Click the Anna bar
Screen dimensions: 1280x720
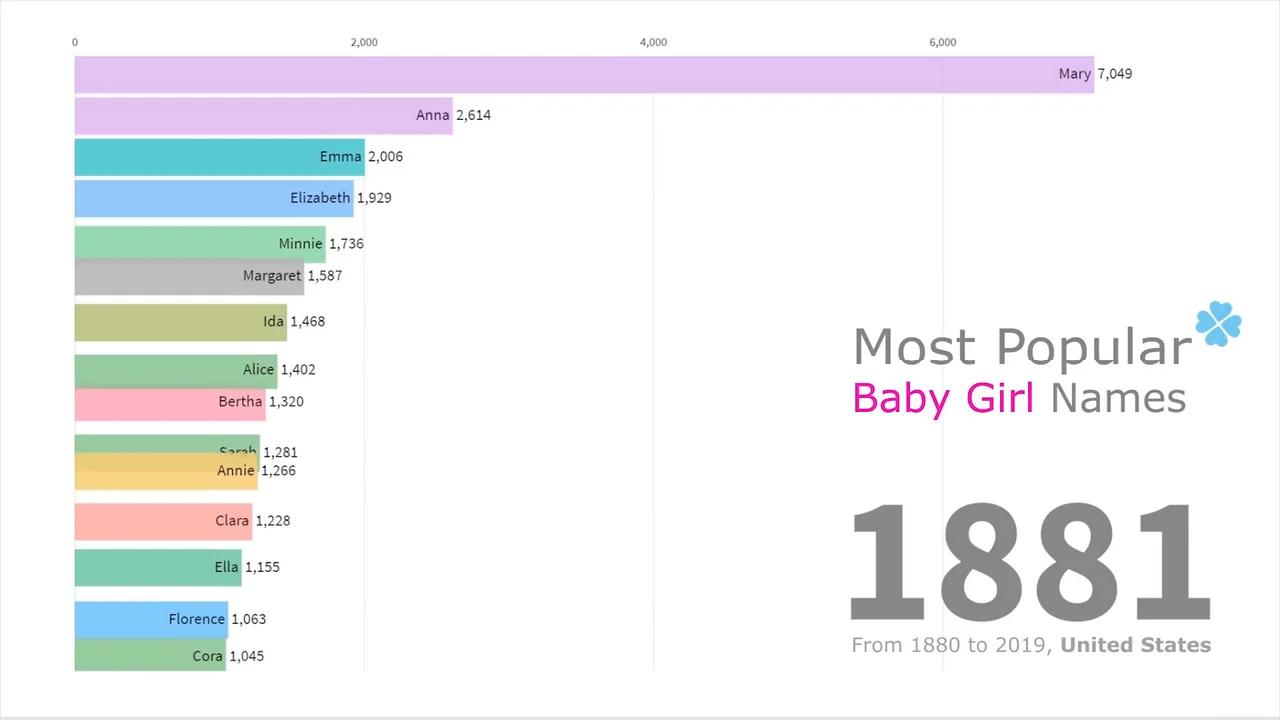coord(250,115)
